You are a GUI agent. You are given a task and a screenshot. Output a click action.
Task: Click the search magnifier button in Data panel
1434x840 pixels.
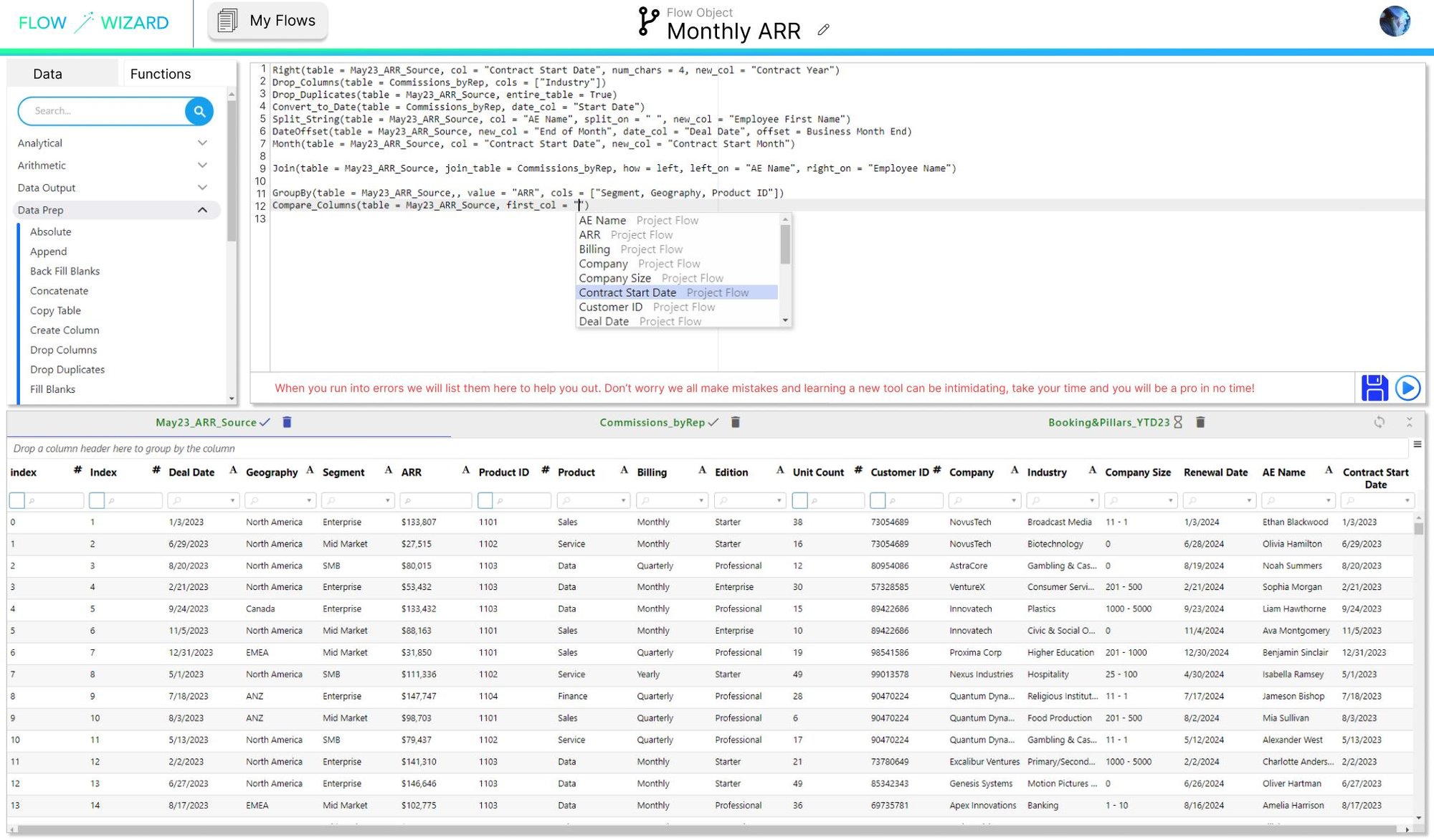tap(199, 111)
